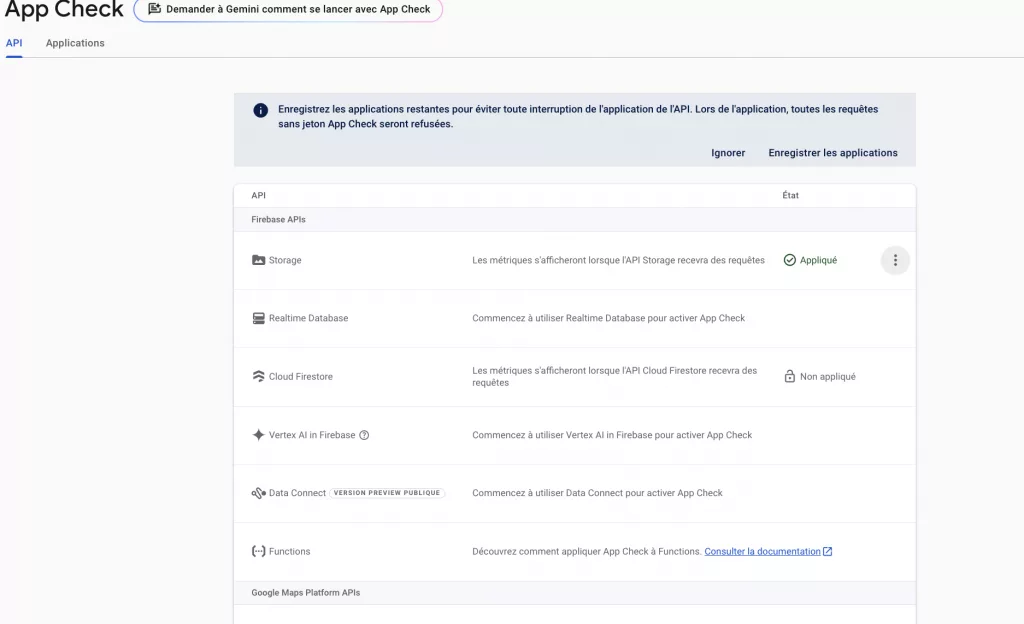The height and width of the screenshot is (624, 1024).
Task: Select the Data Connect label
Action: point(297,493)
